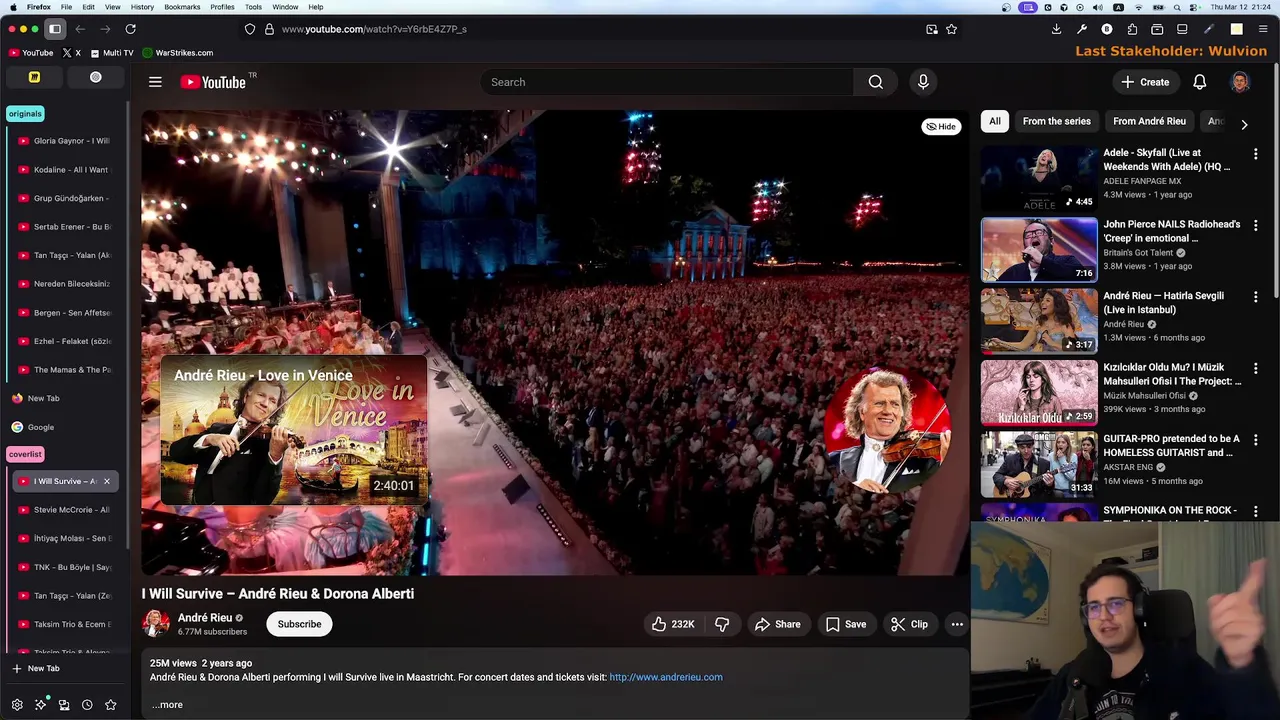Open more options for Adele Skyfall video
Screen dimensions: 1280x720
1256,154
